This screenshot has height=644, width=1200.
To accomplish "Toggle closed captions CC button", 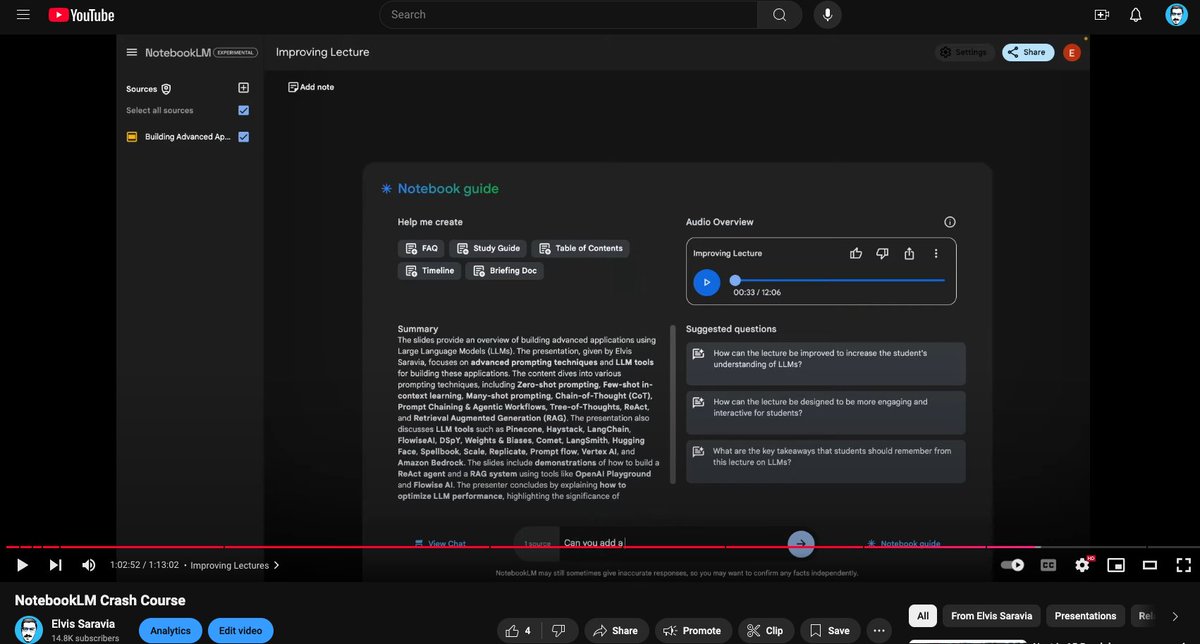I will click(1048, 565).
